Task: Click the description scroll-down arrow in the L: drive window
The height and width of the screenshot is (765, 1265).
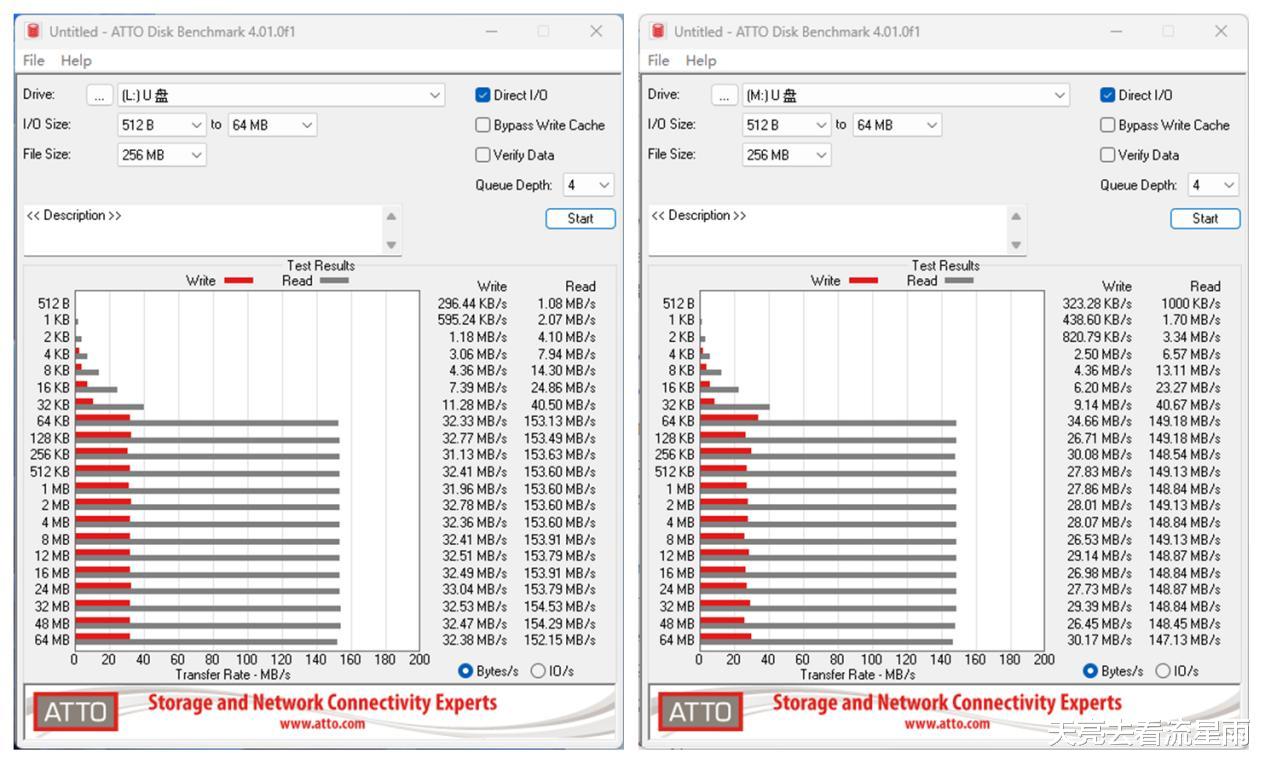Action: click(391, 245)
